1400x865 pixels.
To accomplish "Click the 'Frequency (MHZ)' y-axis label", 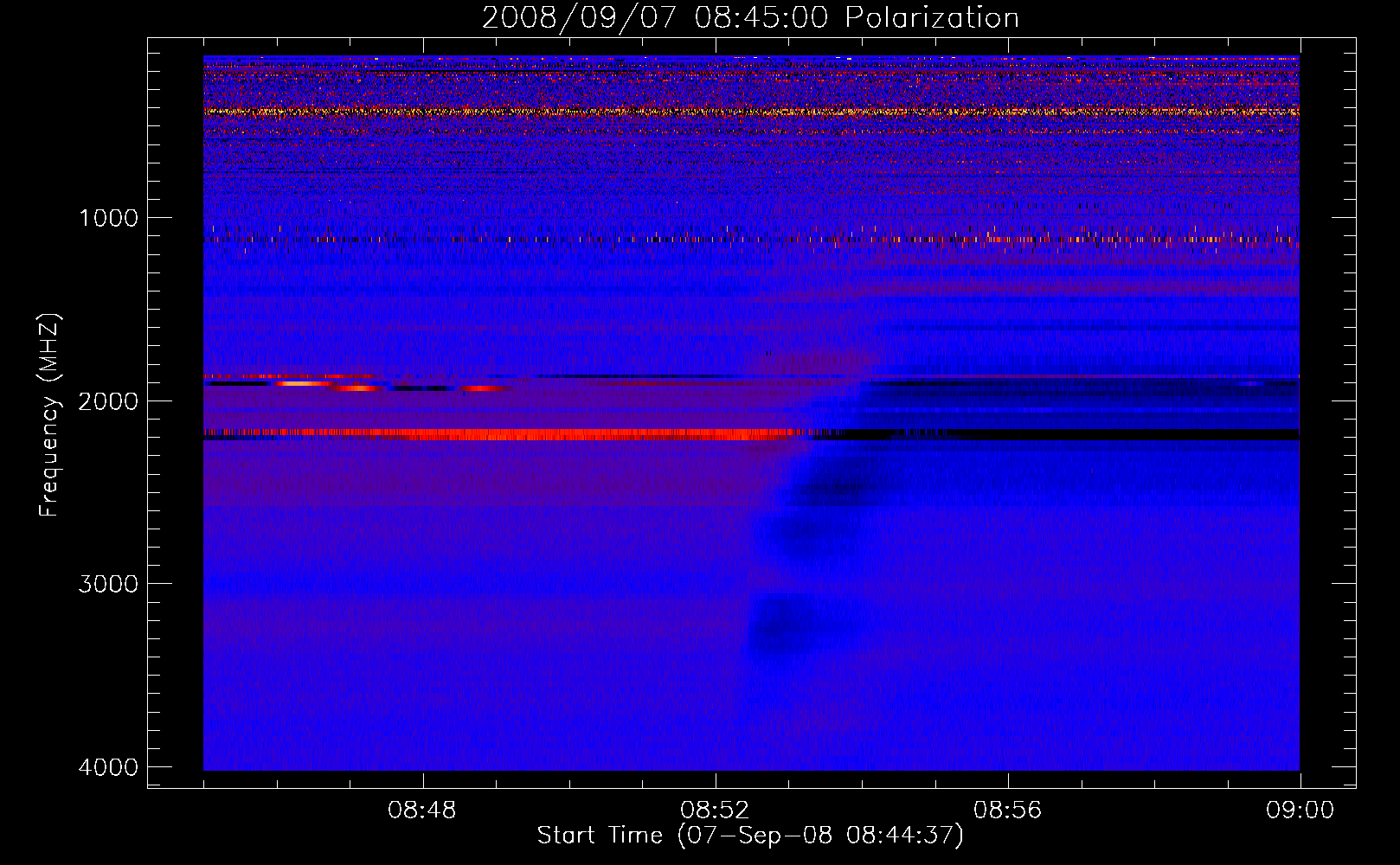I will [x=50, y=415].
